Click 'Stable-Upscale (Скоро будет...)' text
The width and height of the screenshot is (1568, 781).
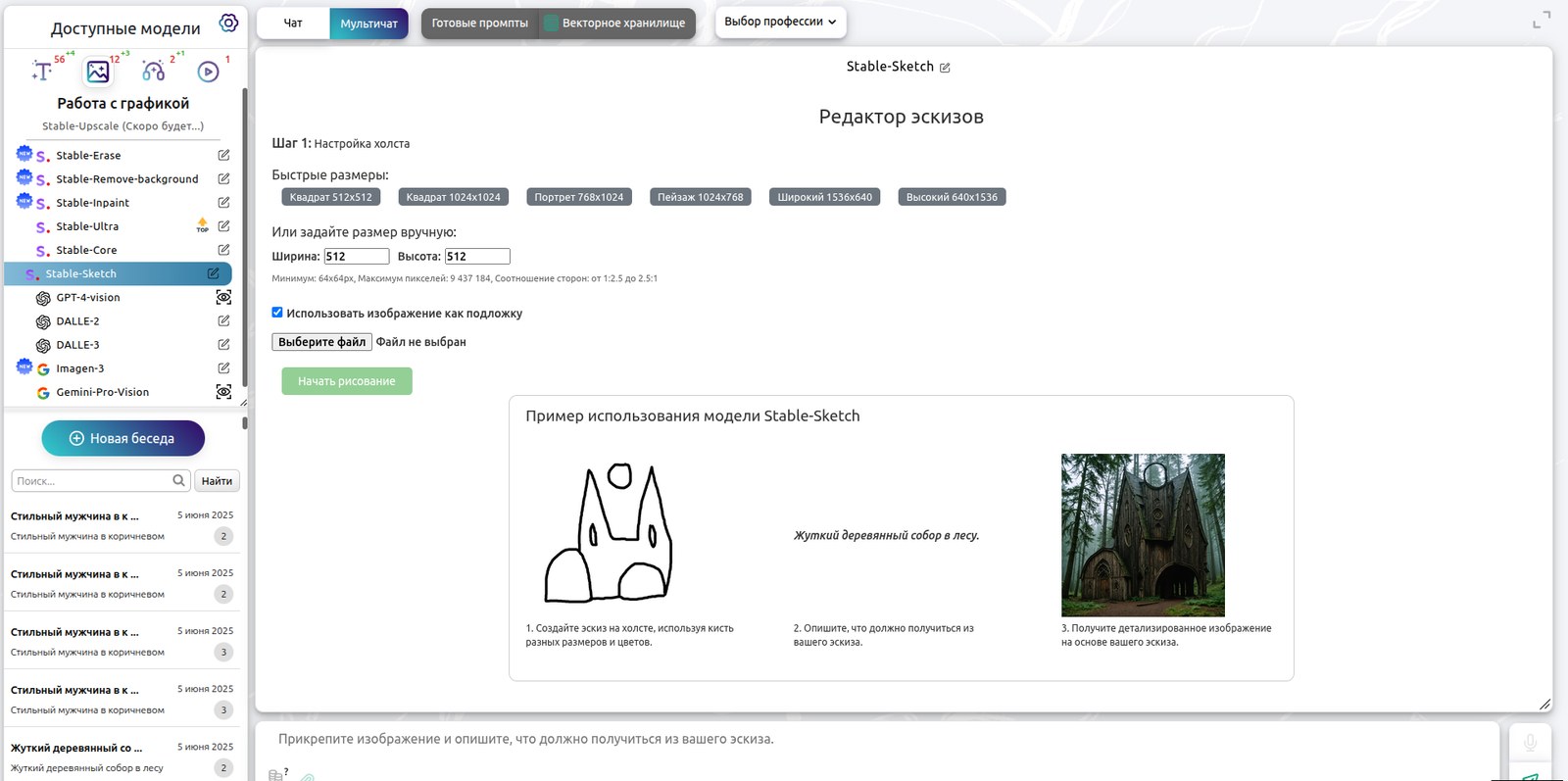[x=123, y=126]
